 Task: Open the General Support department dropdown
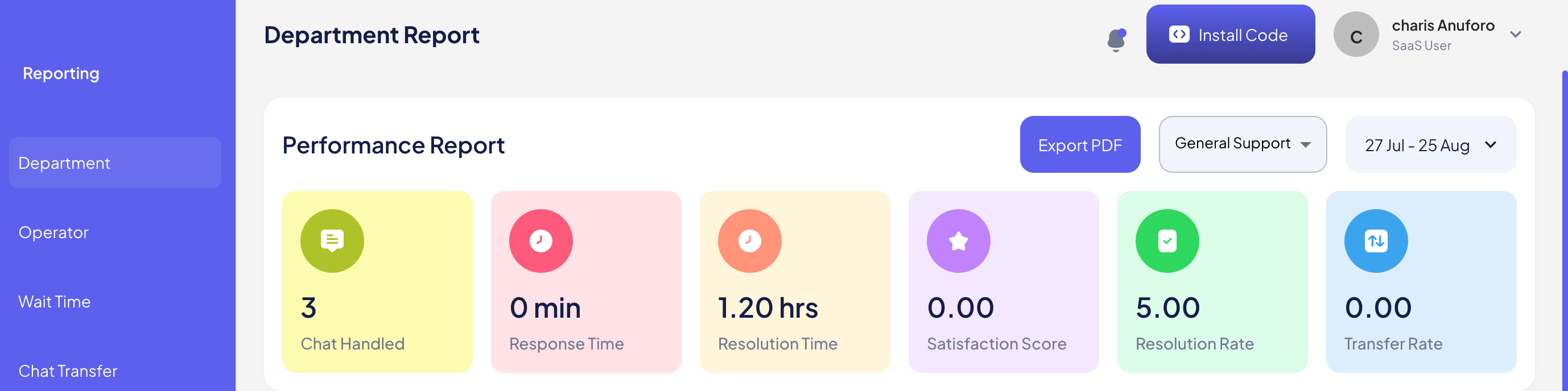coord(1242,144)
